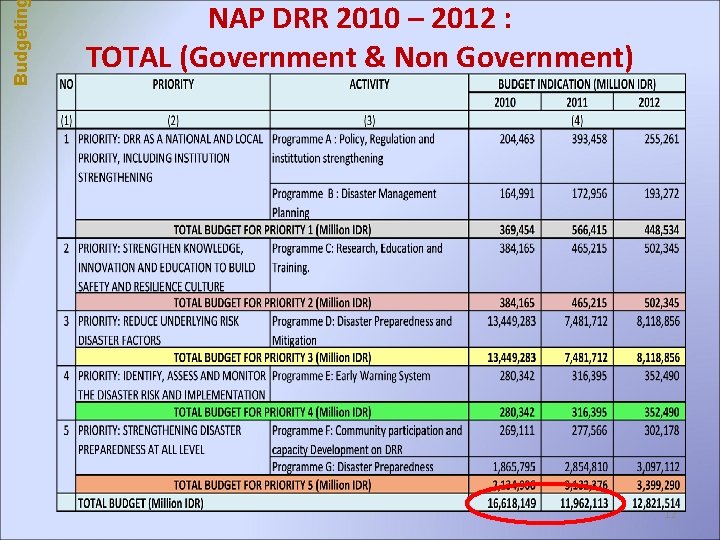Select "316,395" in the Programme E row
The width and height of the screenshot is (720, 540).
589,376
